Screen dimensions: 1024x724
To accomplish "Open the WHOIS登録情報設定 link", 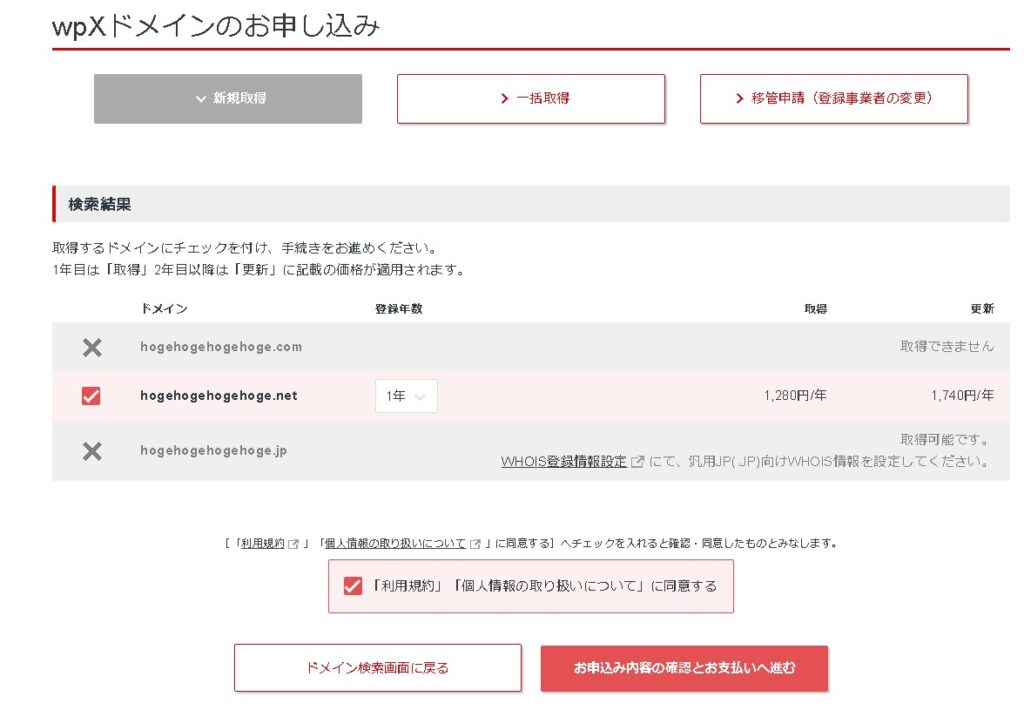I will click(564, 462).
